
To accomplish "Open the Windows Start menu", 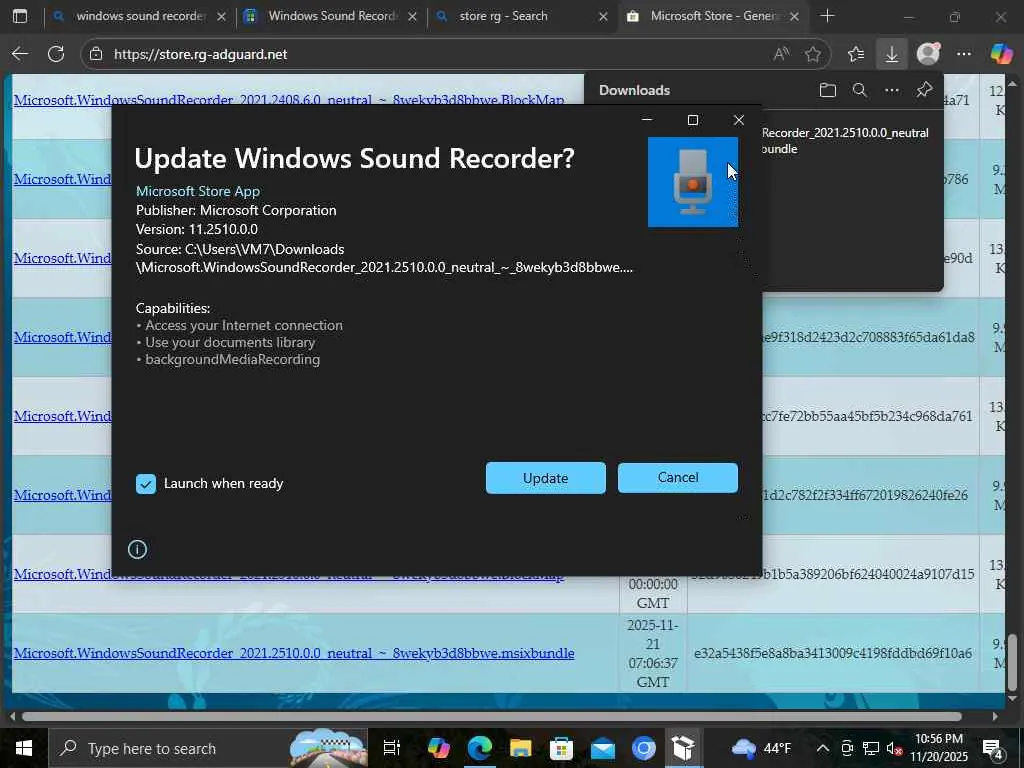I will (x=23, y=748).
